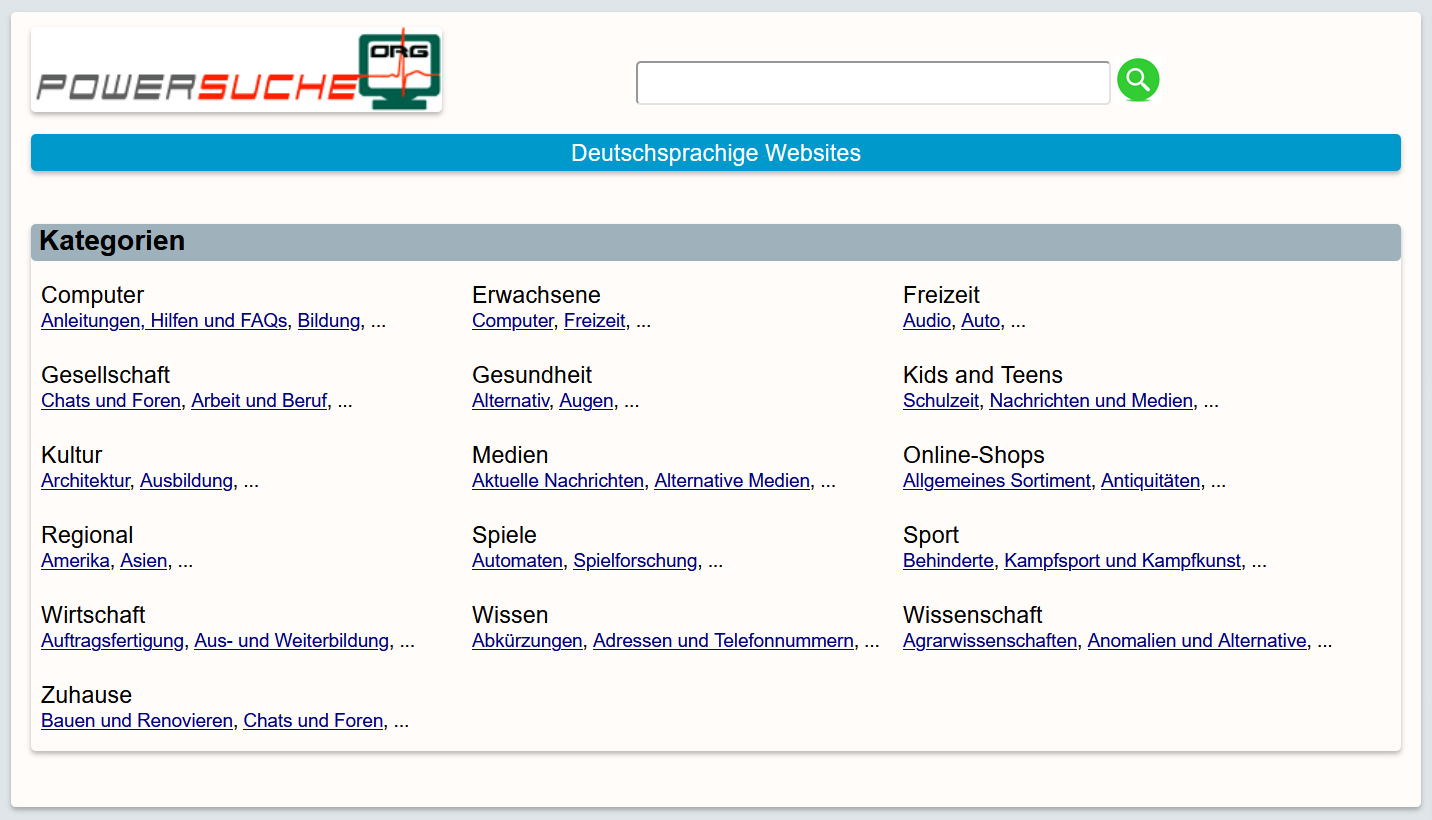This screenshot has width=1432, height=820.
Task: Click the green magnifier search icon
Action: [x=1138, y=80]
